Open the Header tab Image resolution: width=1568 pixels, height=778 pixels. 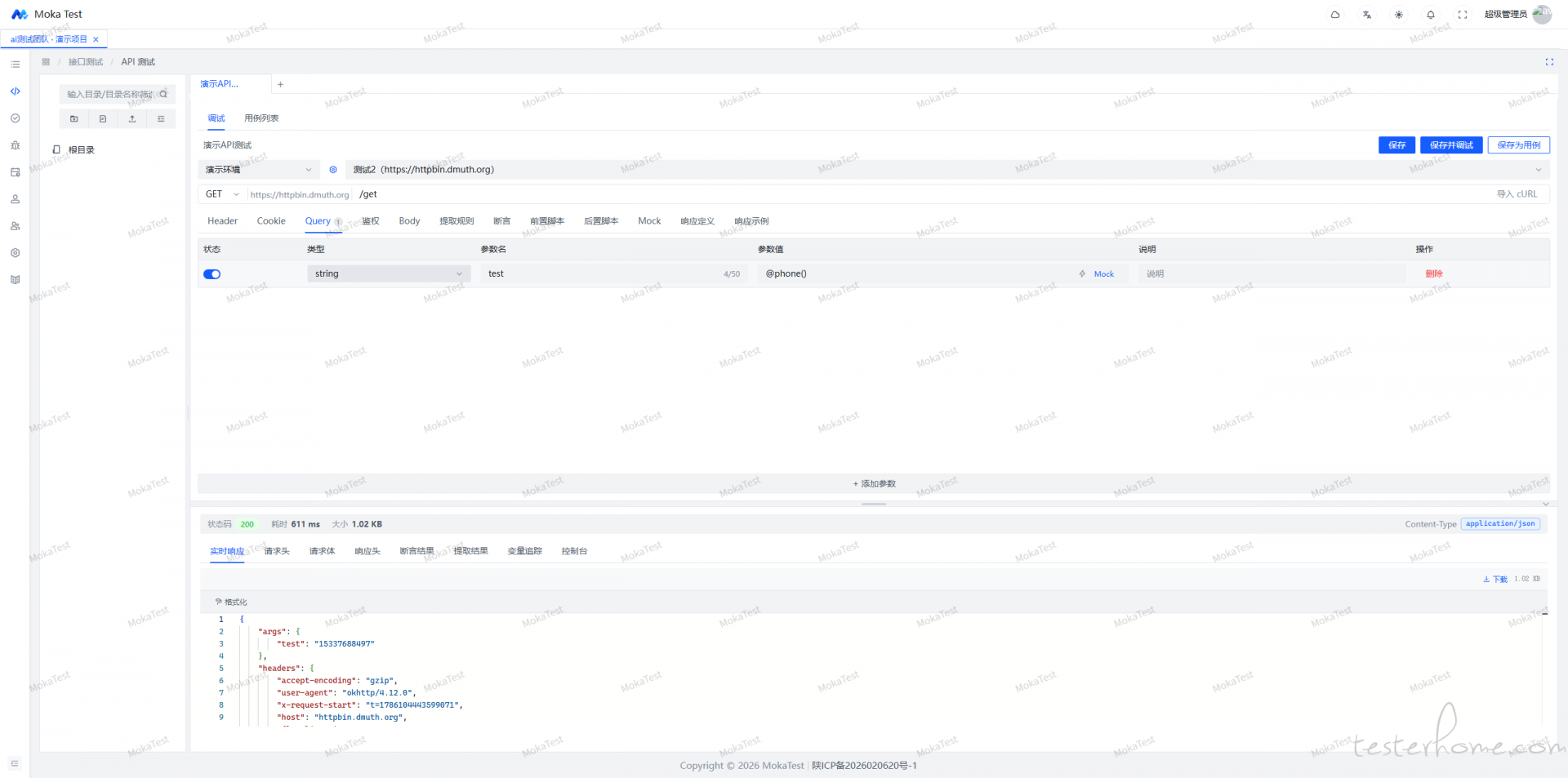click(222, 221)
